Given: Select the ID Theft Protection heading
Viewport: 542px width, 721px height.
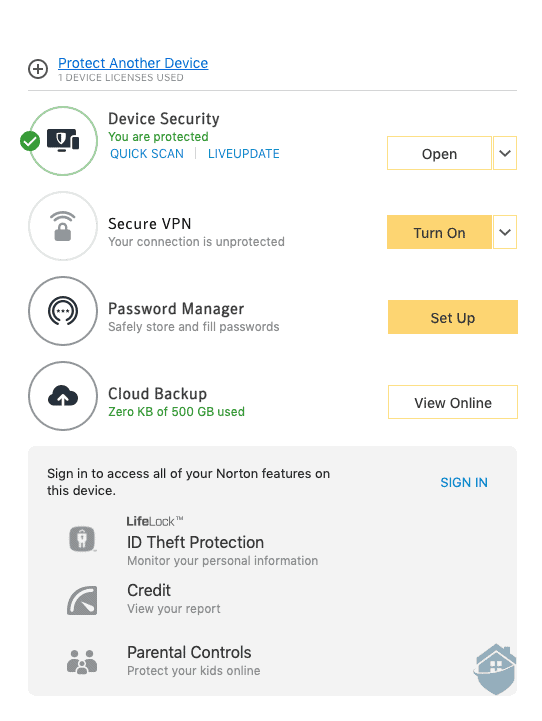Looking at the screenshot, I should point(195,542).
